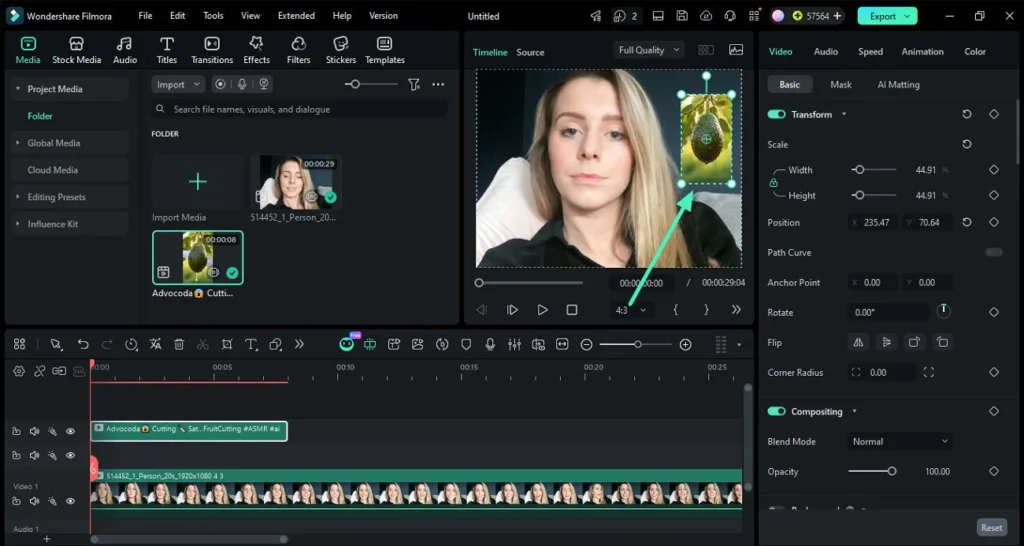Toggle the Transform switch off
The height and width of the screenshot is (546, 1024).
(776, 114)
